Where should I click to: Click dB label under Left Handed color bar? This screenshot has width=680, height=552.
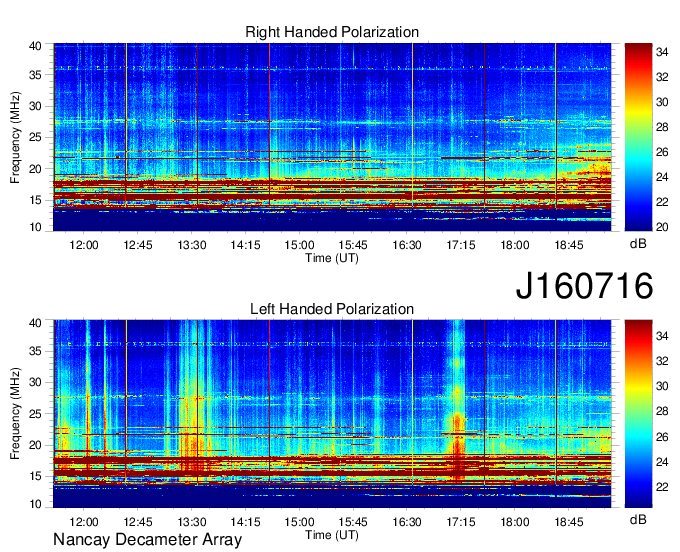638,519
